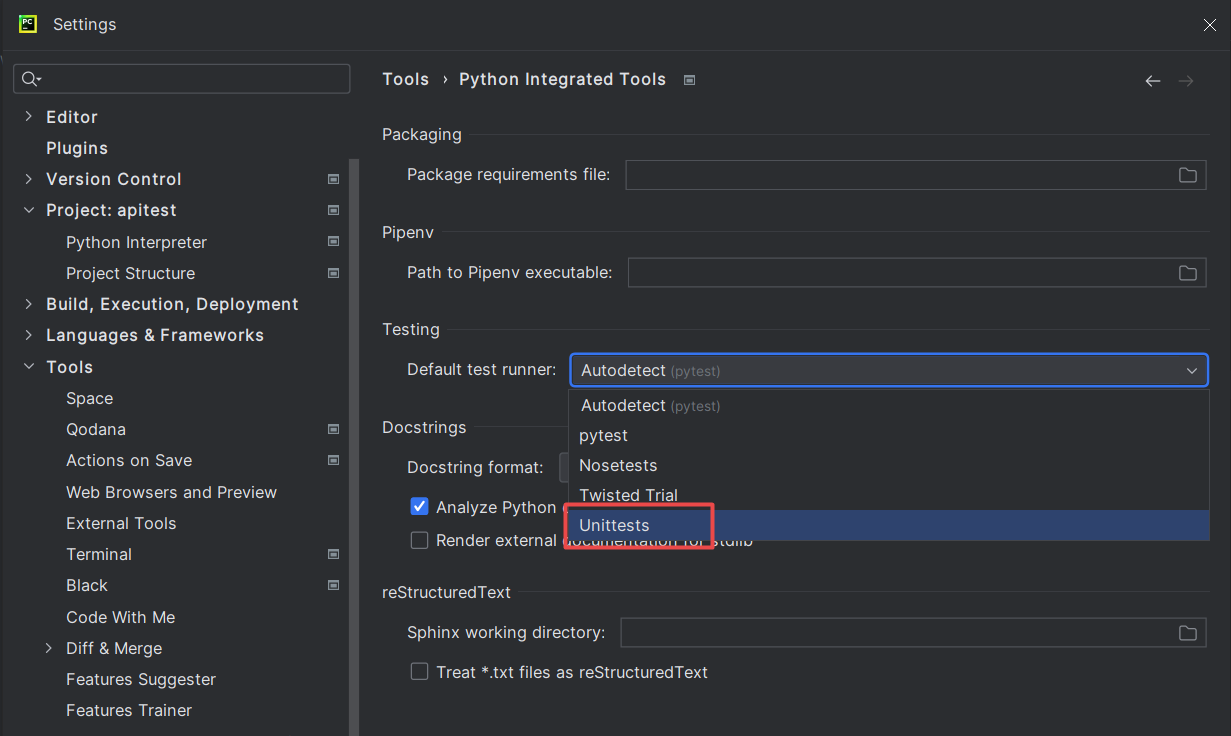Image resolution: width=1231 pixels, height=736 pixels.
Task: Collapse the Tools settings node
Action: click(28, 367)
